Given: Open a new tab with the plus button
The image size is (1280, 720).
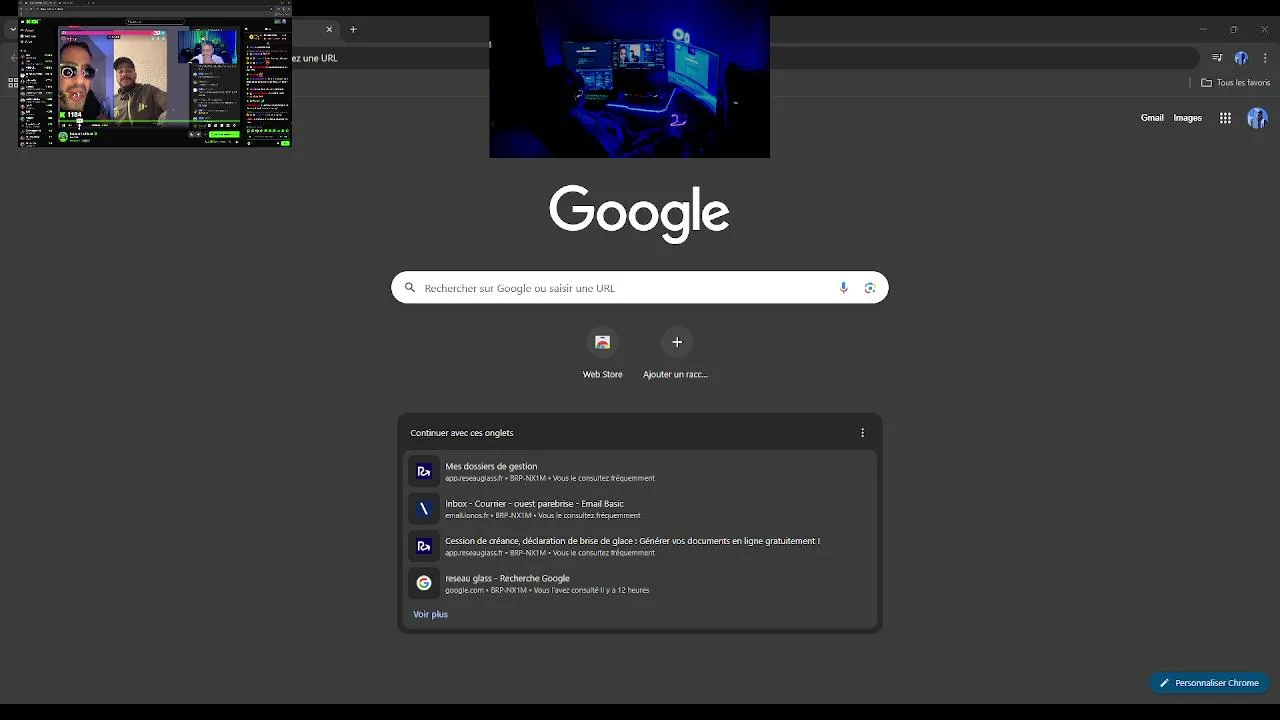Looking at the screenshot, I should [x=353, y=30].
